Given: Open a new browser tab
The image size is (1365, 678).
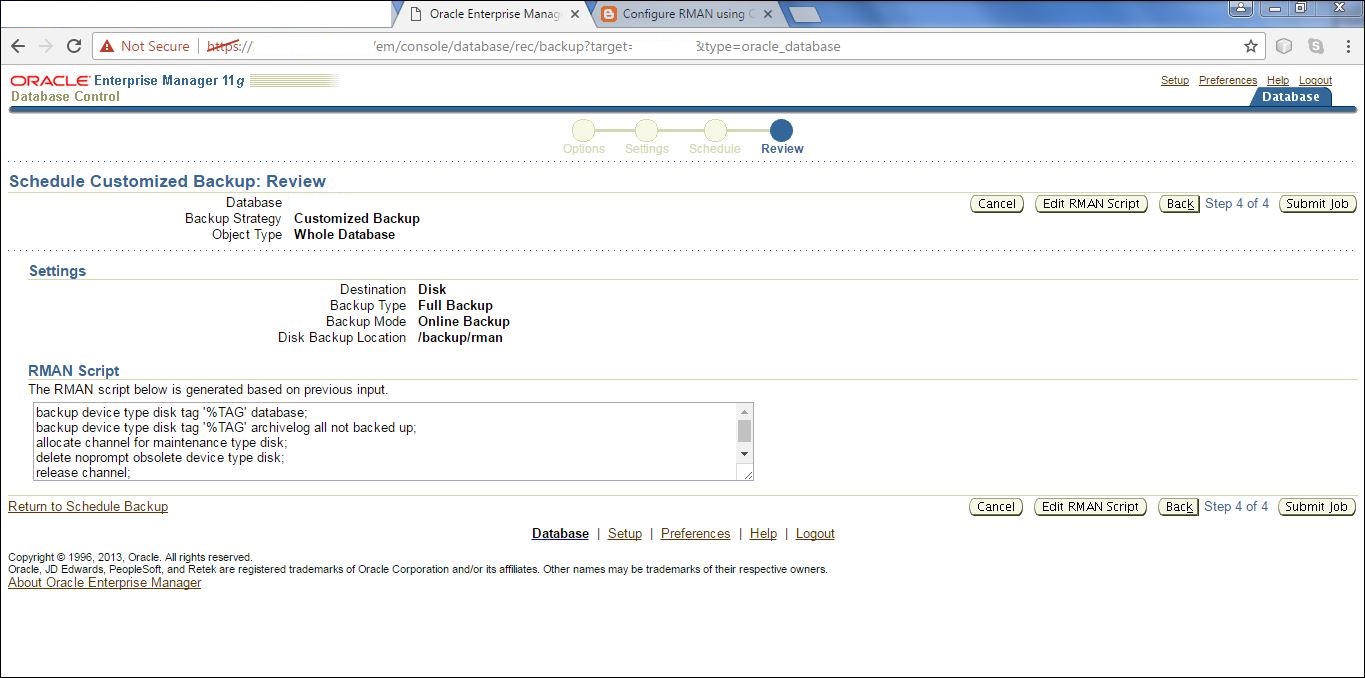Looking at the screenshot, I should 804,15.
